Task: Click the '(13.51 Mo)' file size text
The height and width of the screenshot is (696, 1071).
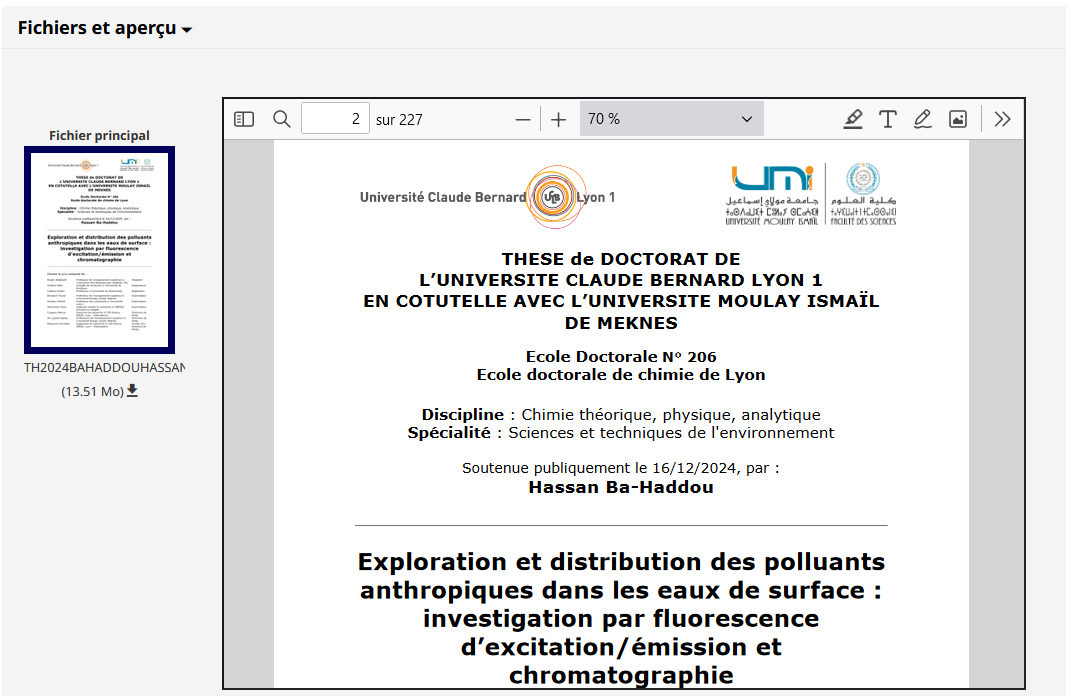Action: (x=92, y=391)
